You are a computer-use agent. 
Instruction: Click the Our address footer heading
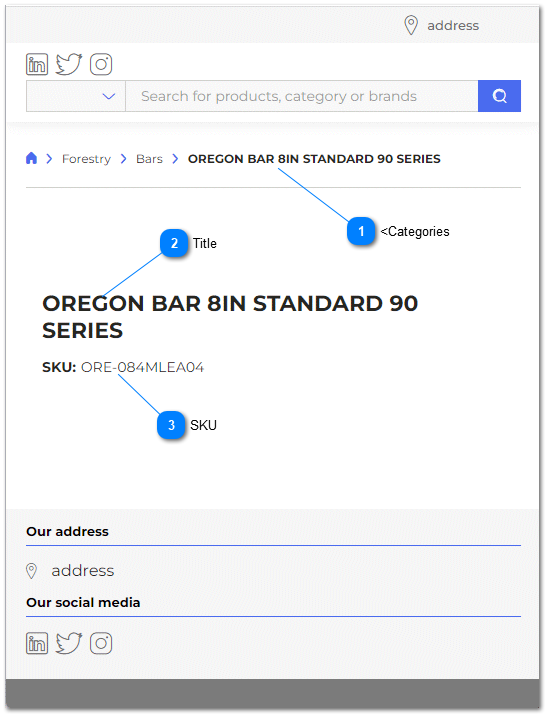(68, 531)
